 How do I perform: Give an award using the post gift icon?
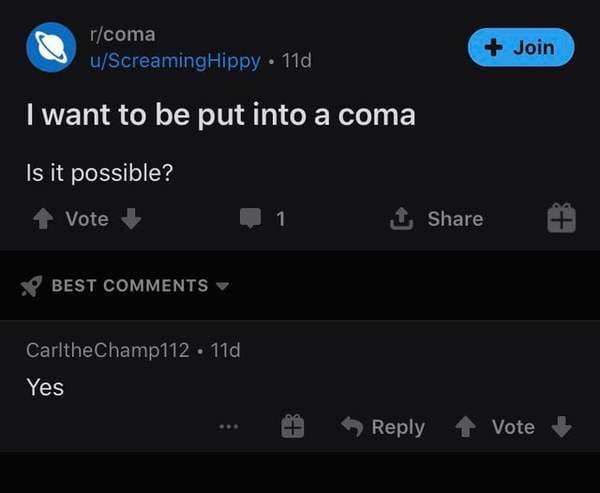561,218
